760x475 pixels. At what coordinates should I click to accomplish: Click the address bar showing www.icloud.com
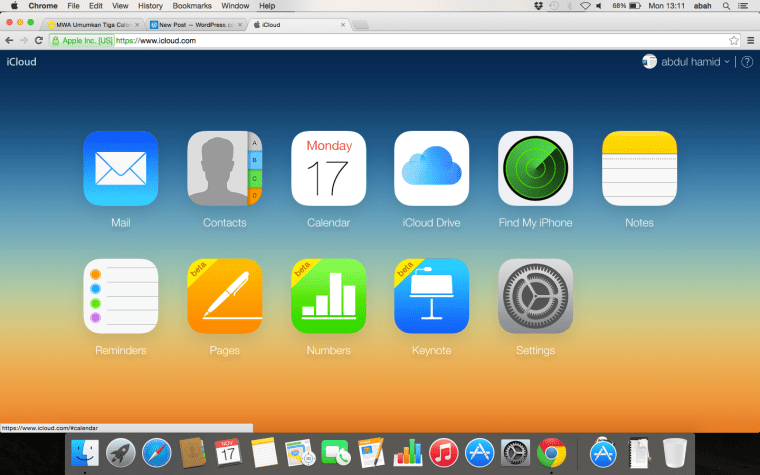coord(395,41)
